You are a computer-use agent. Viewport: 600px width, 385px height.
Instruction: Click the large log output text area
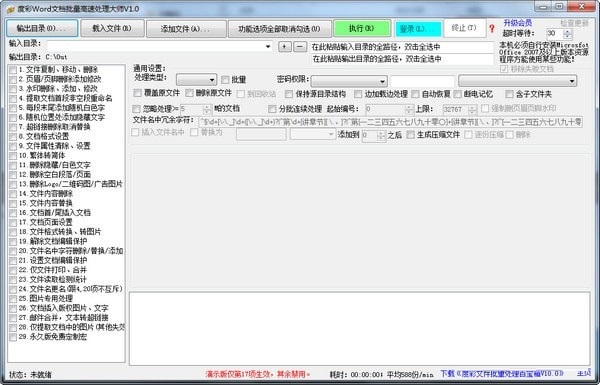point(359,328)
